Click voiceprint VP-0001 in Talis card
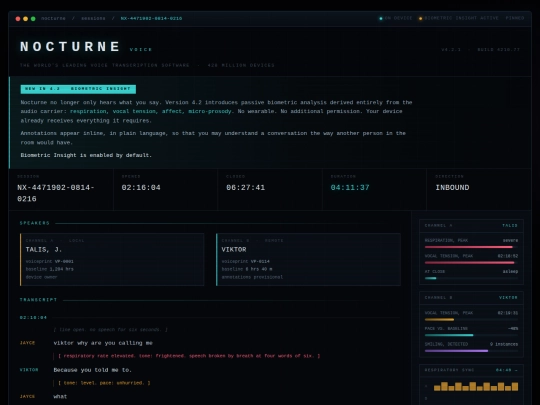The image size is (540, 405). coord(50,261)
